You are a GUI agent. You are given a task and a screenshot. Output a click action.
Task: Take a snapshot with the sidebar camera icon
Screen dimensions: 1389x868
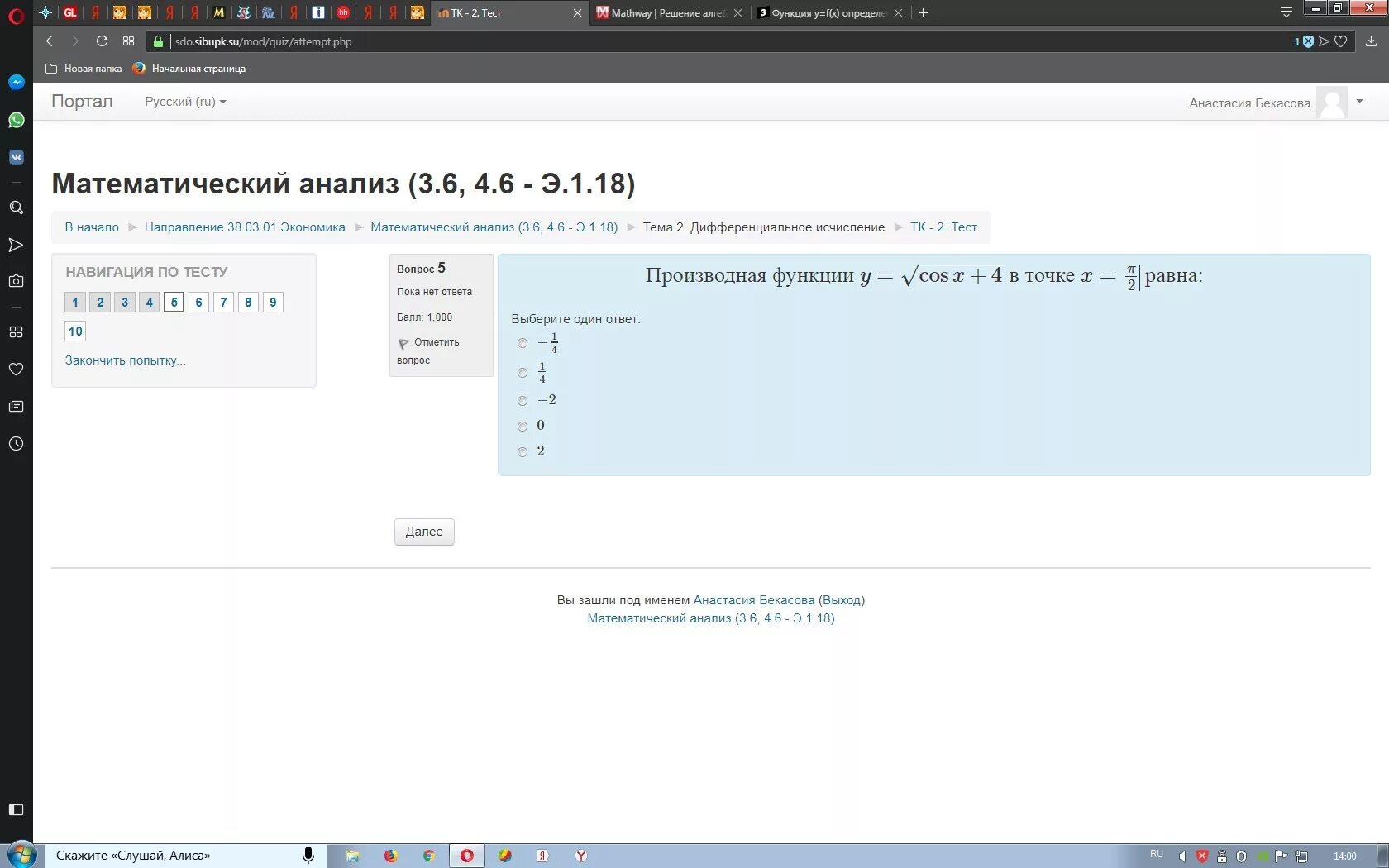(x=16, y=281)
